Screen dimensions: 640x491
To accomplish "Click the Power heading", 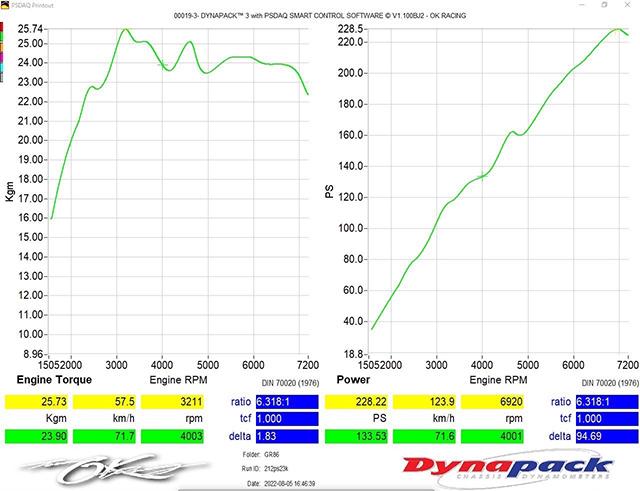I will click(353, 380).
